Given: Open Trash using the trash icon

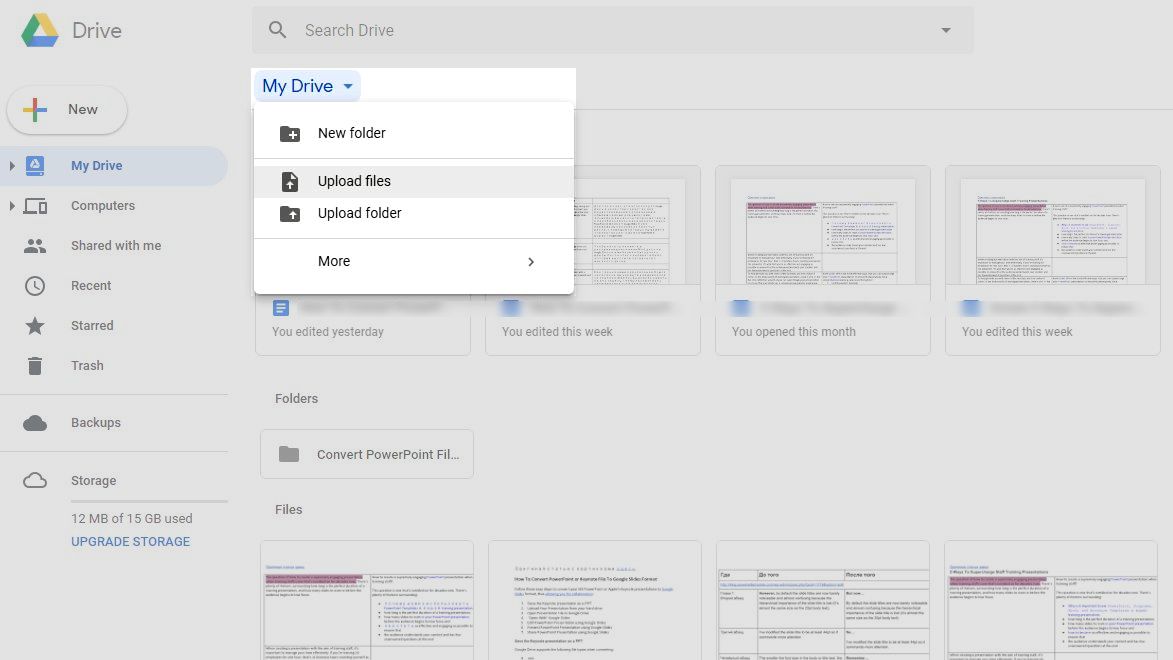Looking at the screenshot, I should click(34, 365).
